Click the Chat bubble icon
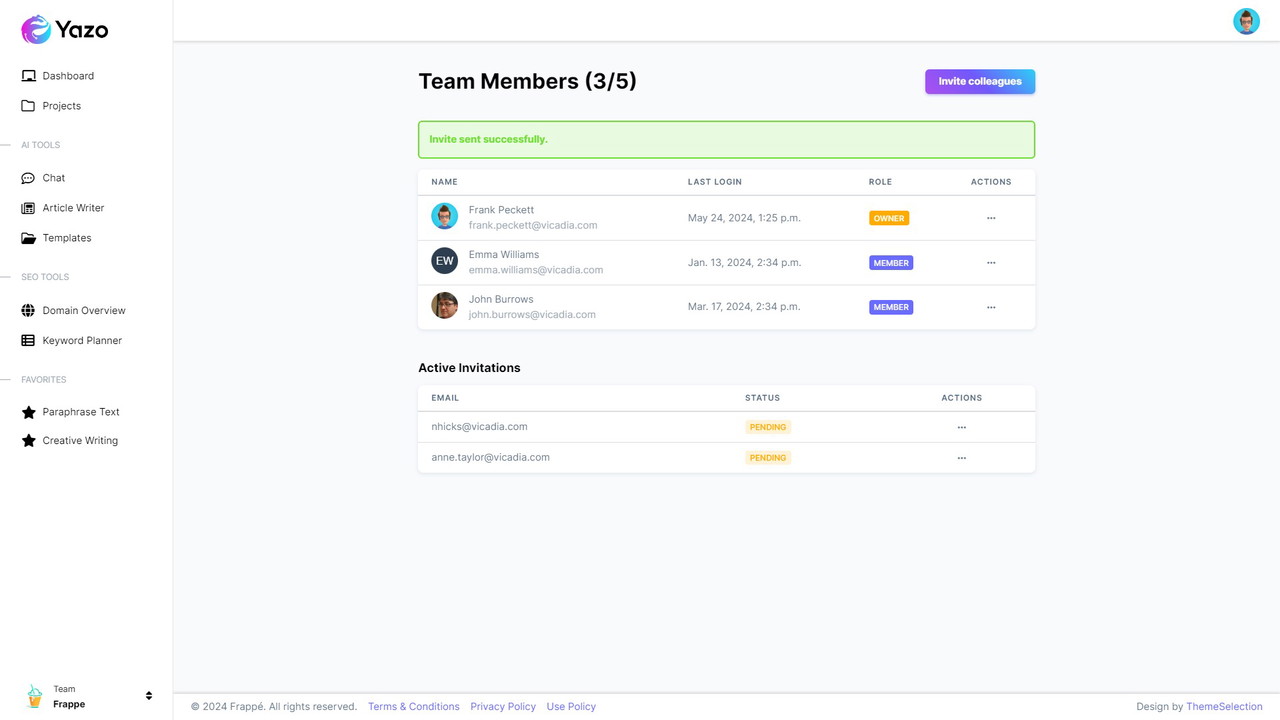 (x=28, y=178)
